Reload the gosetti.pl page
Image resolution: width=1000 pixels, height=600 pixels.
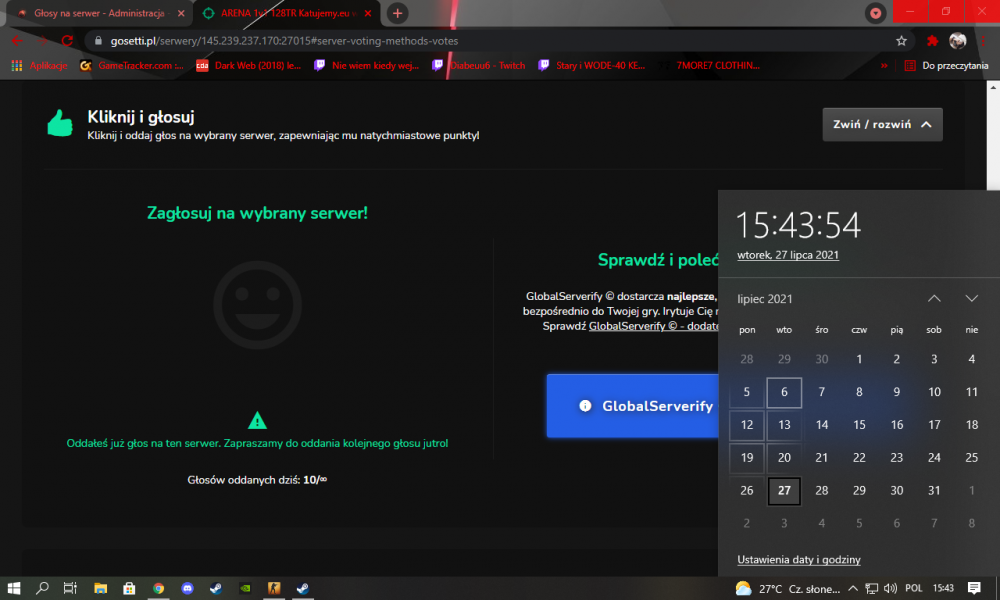(x=67, y=41)
